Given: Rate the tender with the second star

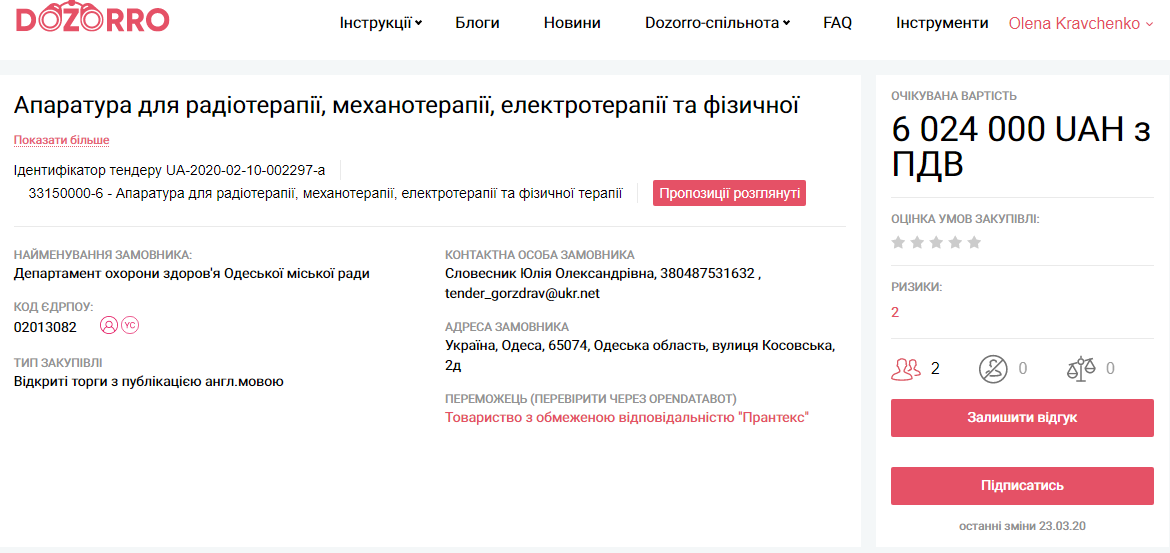Looking at the screenshot, I should tap(918, 243).
